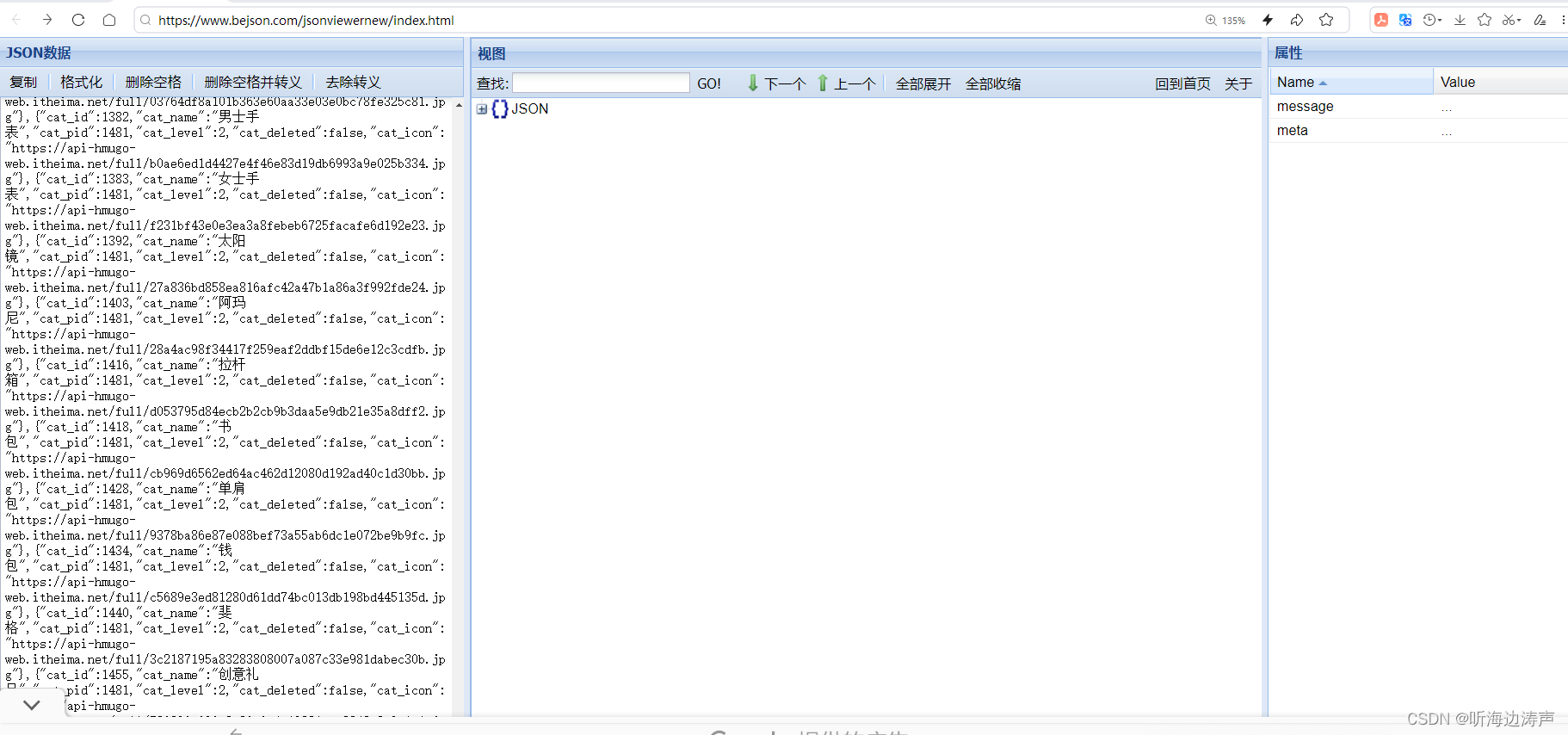Click green down arrow 下一个
The width and height of the screenshot is (1568, 735).
pos(775,83)
